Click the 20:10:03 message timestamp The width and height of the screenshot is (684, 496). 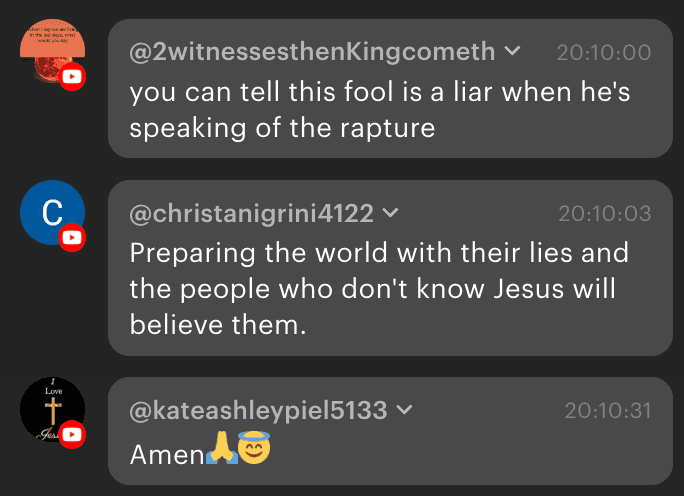coord(604,213)
